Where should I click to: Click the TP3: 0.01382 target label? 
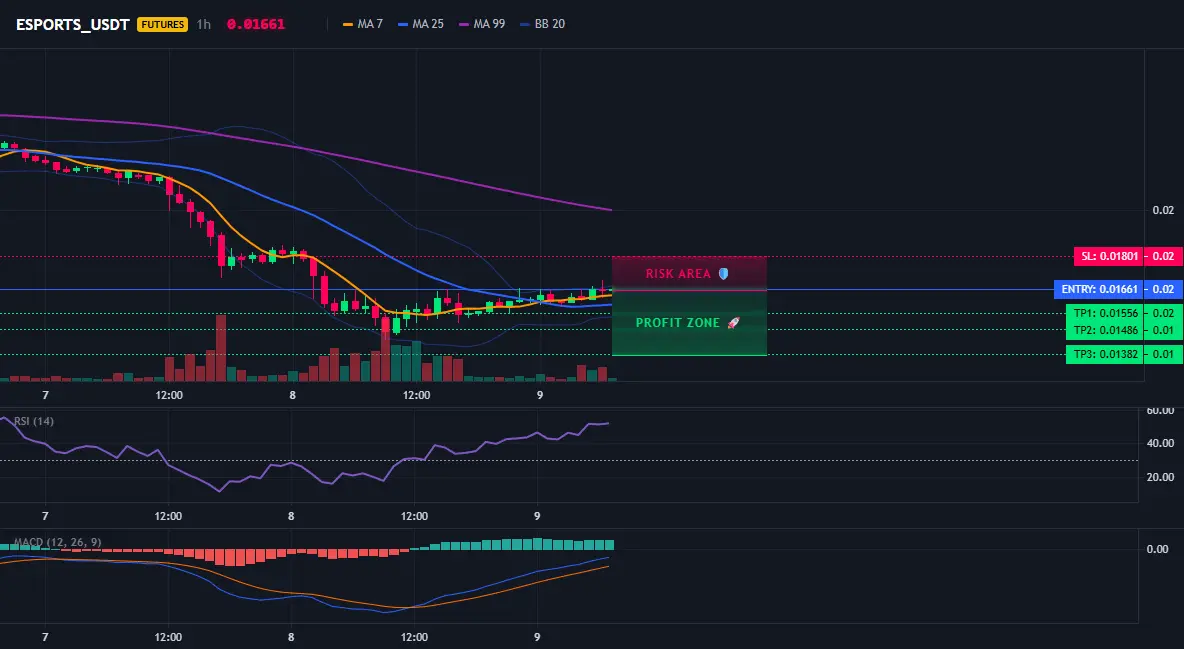1105,354
